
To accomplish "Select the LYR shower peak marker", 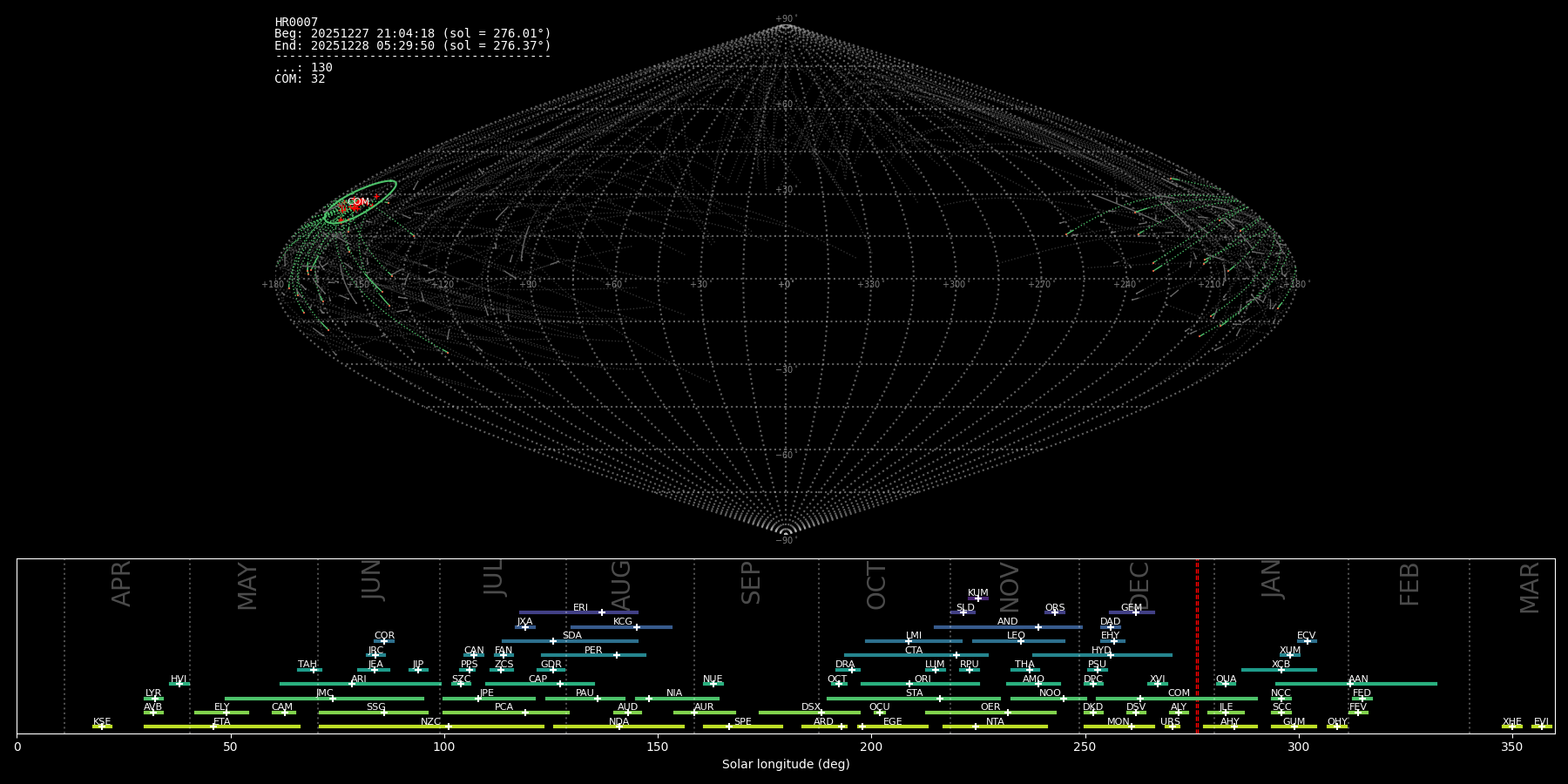I will [155, 699].
